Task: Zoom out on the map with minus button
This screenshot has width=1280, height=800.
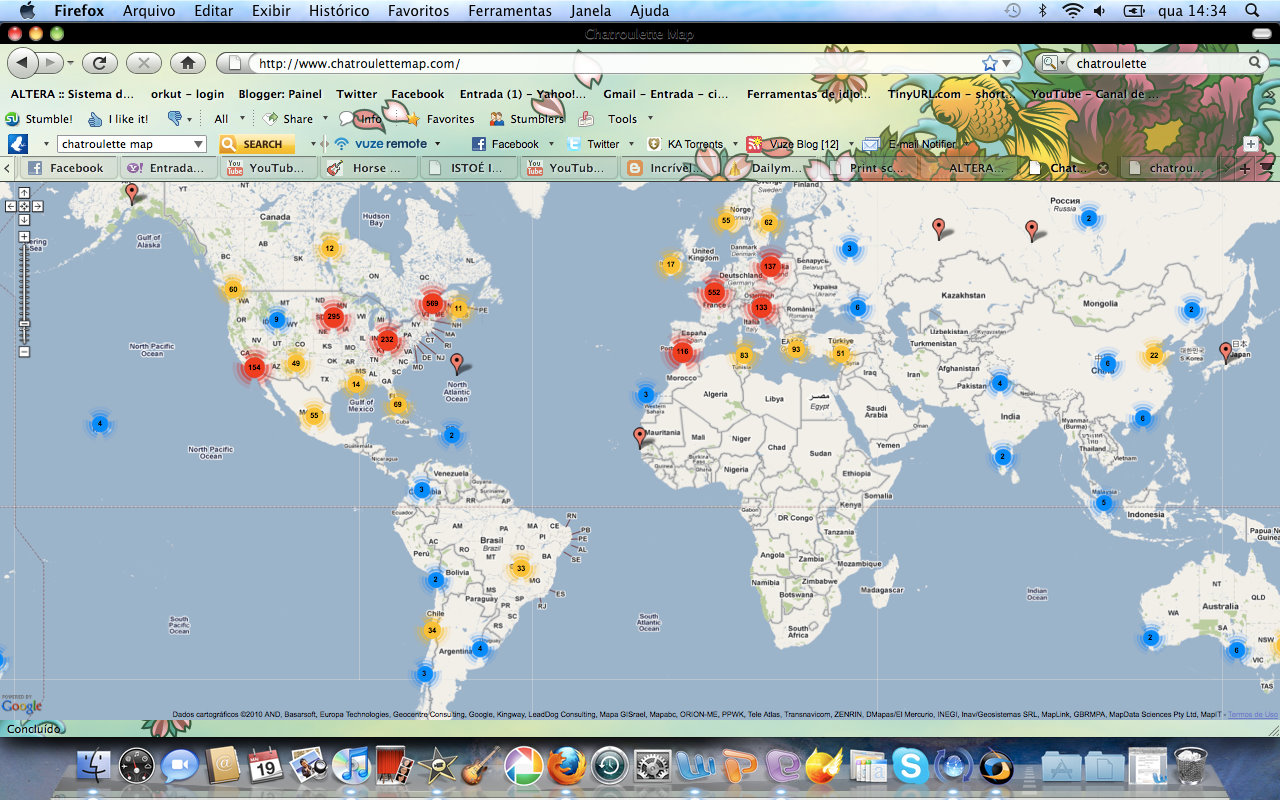Action: (x=24, y=352)
